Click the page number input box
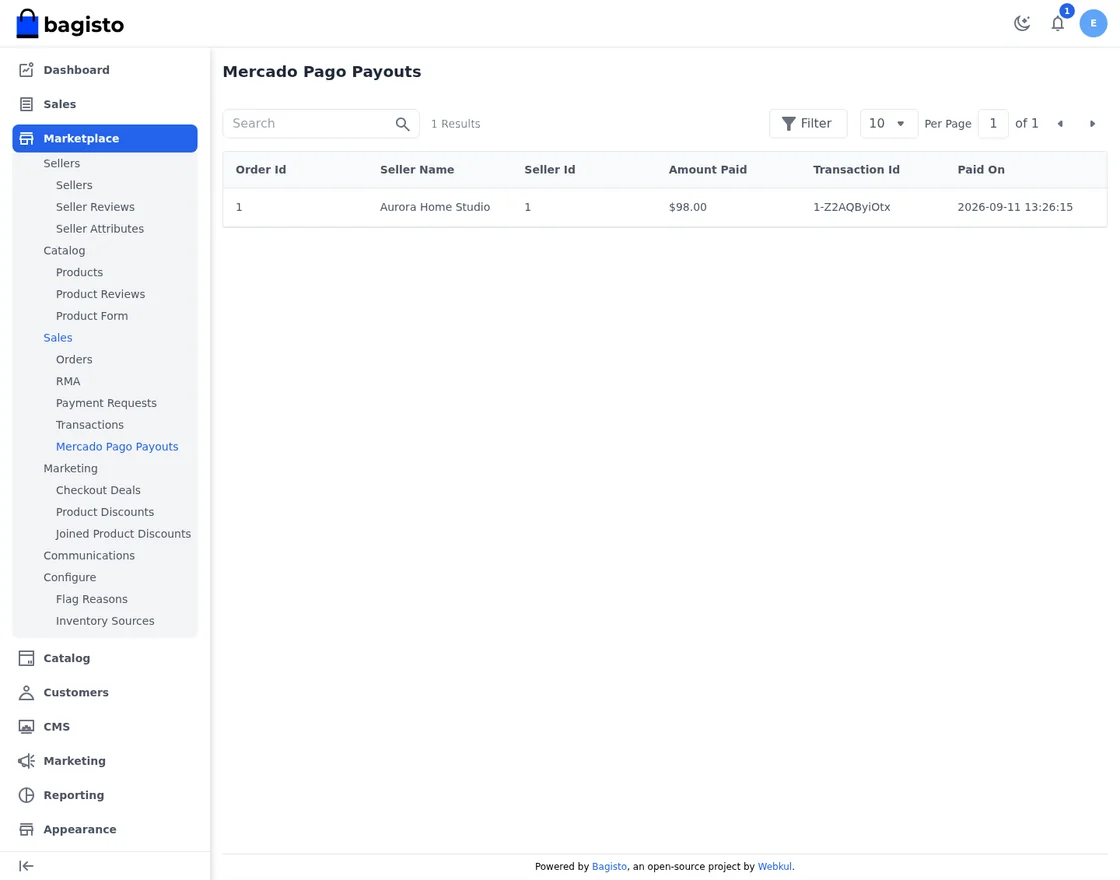The width and height of the screenshot is (1120, 880). [993, 124]
